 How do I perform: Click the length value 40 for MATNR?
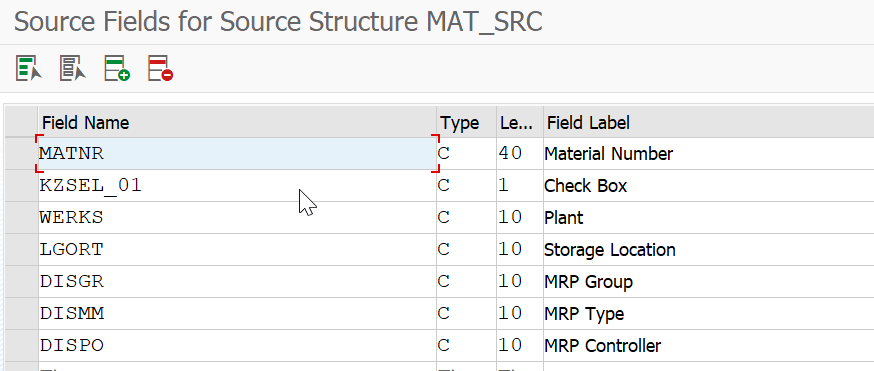(x=519, y=153)
